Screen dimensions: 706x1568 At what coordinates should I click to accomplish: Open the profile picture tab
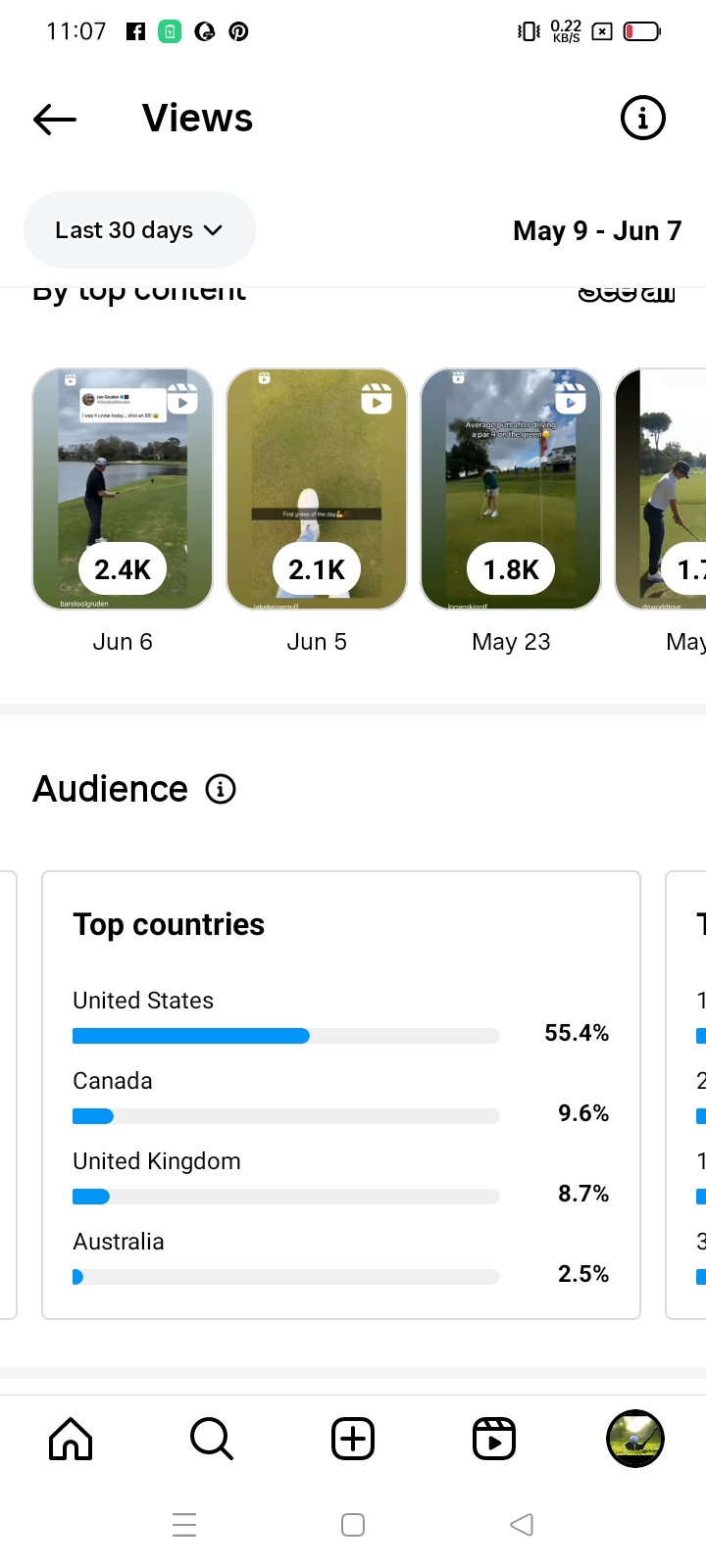click(x=635, y=1439)
